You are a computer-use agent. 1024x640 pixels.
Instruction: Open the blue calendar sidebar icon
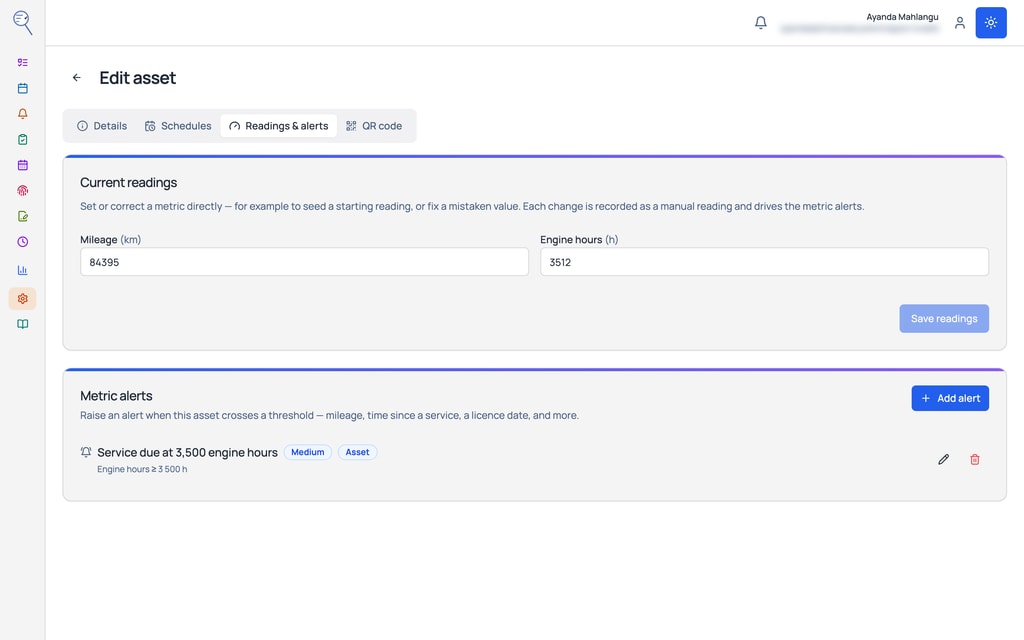(x=22, y=88)
